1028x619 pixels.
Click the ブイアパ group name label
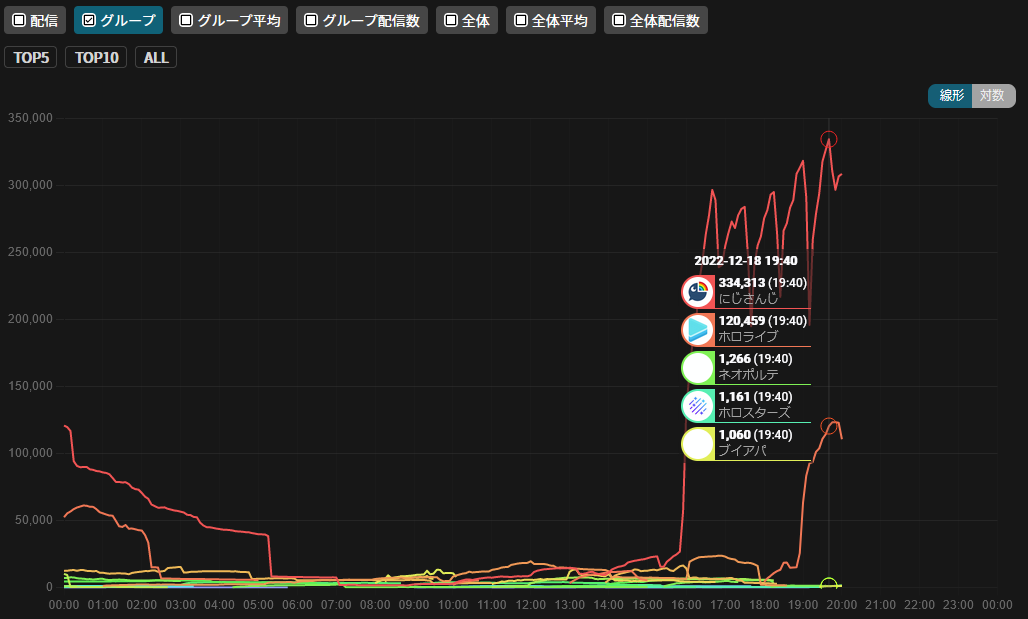tap(742, 450)
